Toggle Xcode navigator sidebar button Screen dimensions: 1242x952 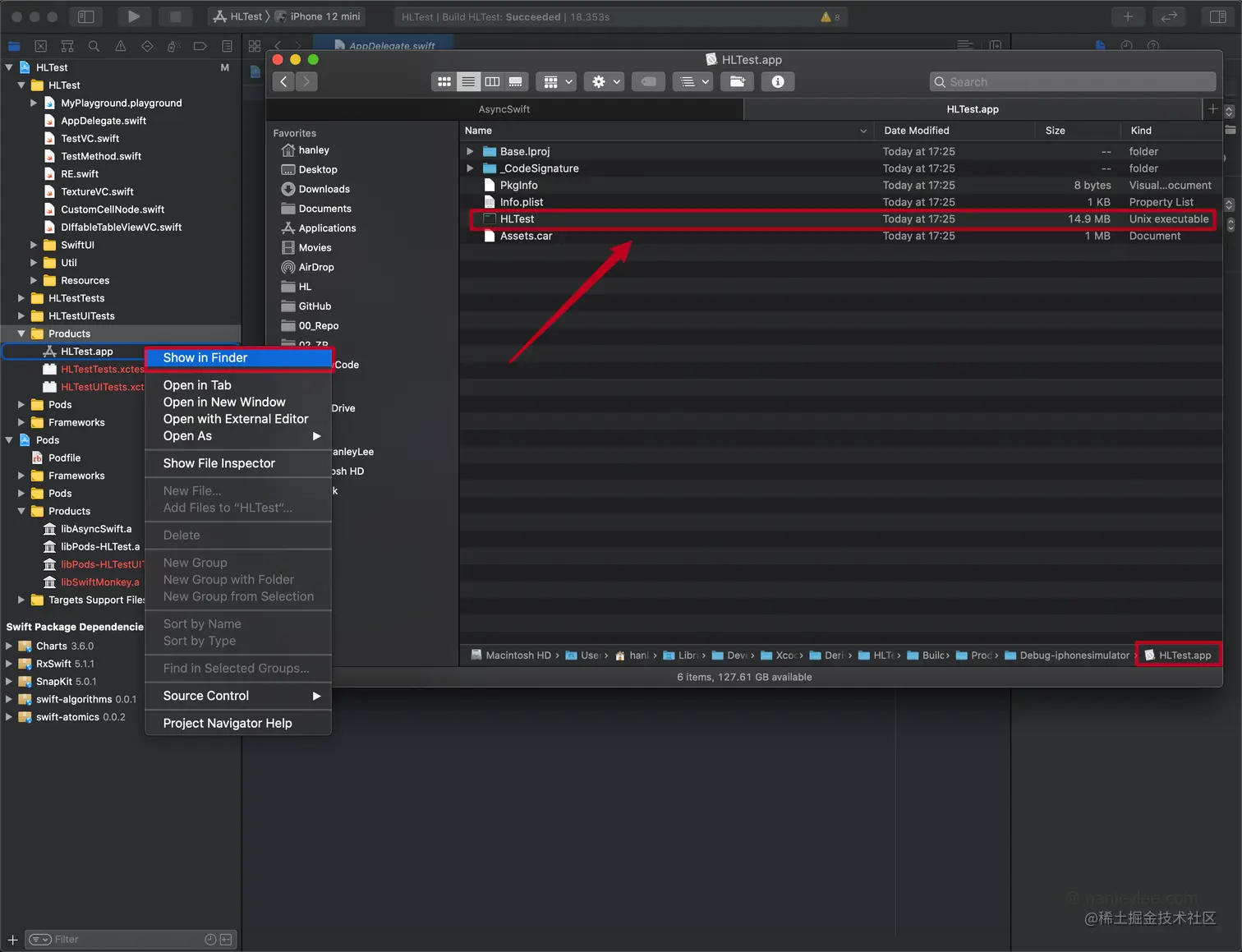pyautogui.click(x=85, y=16)
